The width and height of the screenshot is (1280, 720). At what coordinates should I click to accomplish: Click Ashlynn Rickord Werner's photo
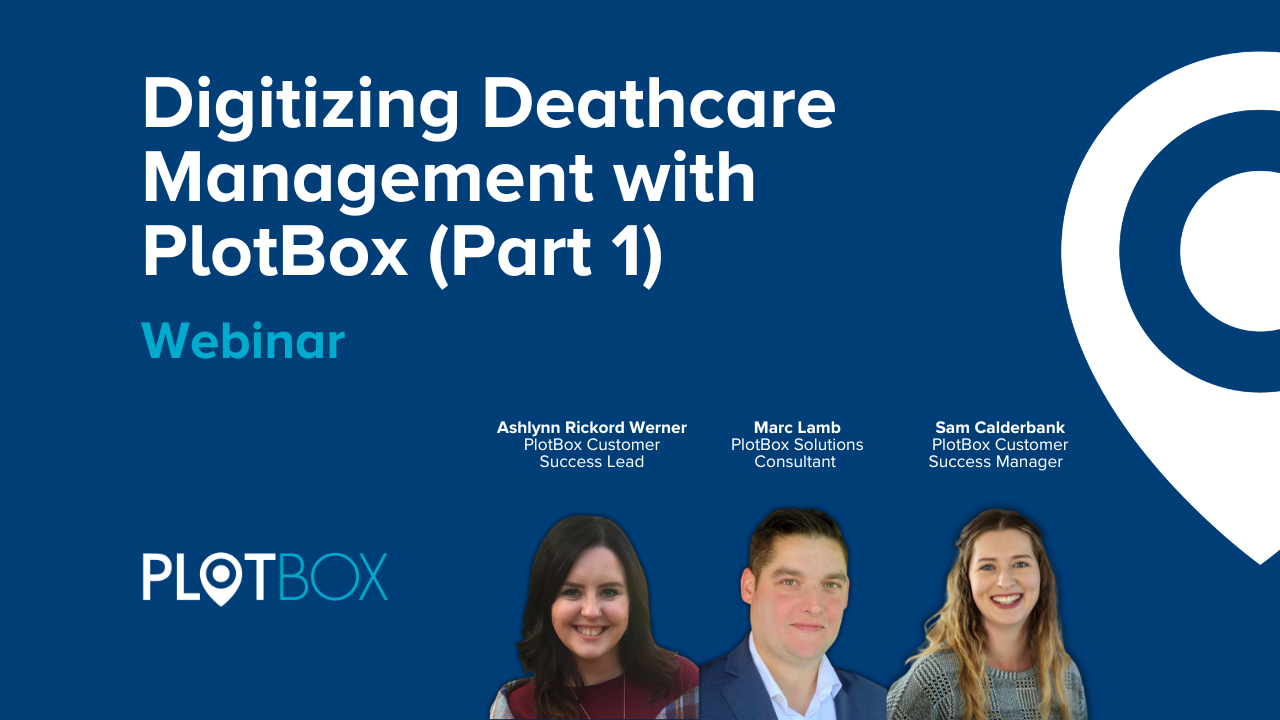[x=594, y=618]
